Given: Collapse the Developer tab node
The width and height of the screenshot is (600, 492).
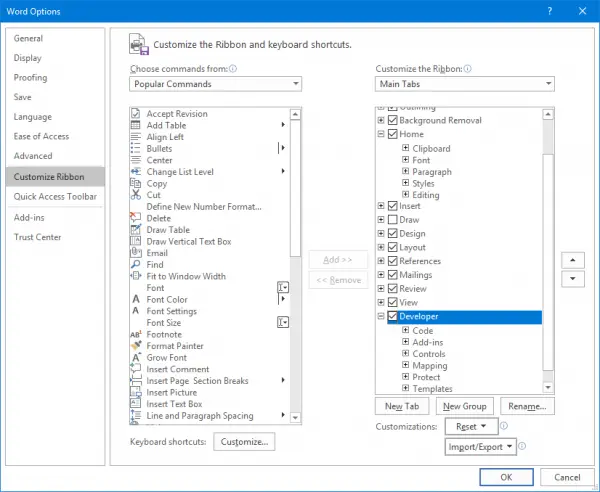Looking at the screenshot, I should point(381,316).
